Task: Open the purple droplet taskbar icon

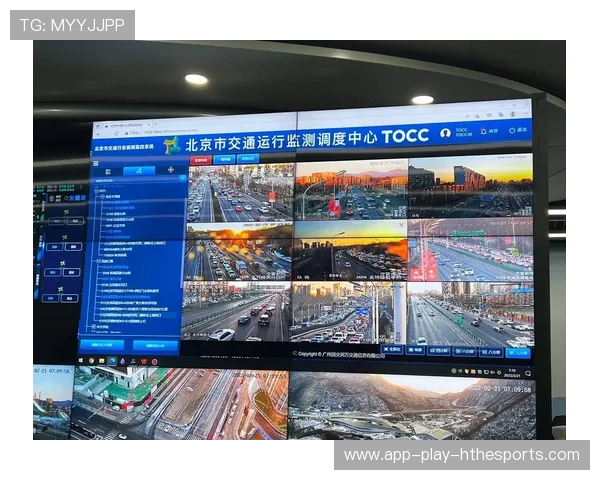Action: (122, 361)
